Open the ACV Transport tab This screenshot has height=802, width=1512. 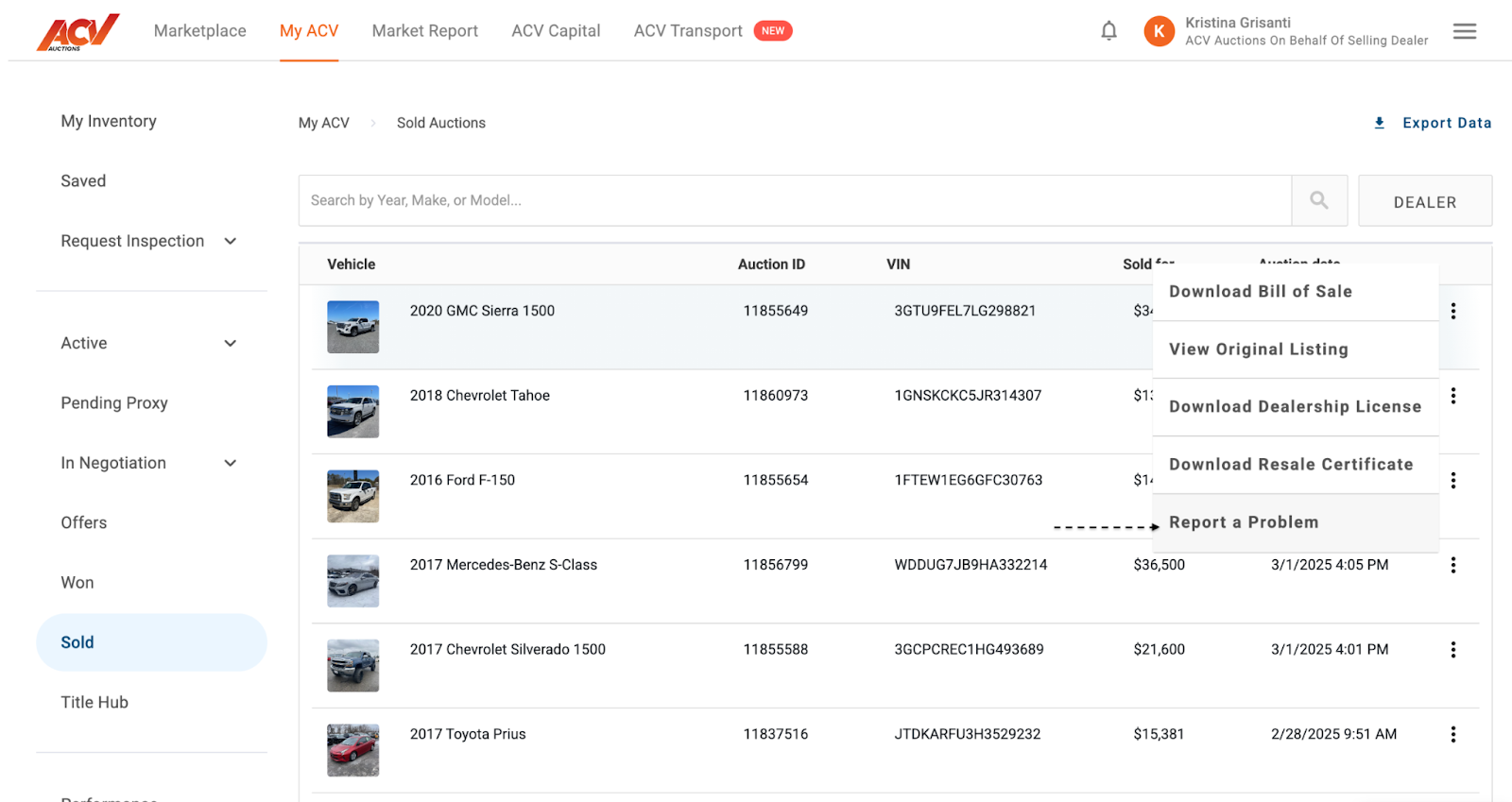[x=688, y=31]
